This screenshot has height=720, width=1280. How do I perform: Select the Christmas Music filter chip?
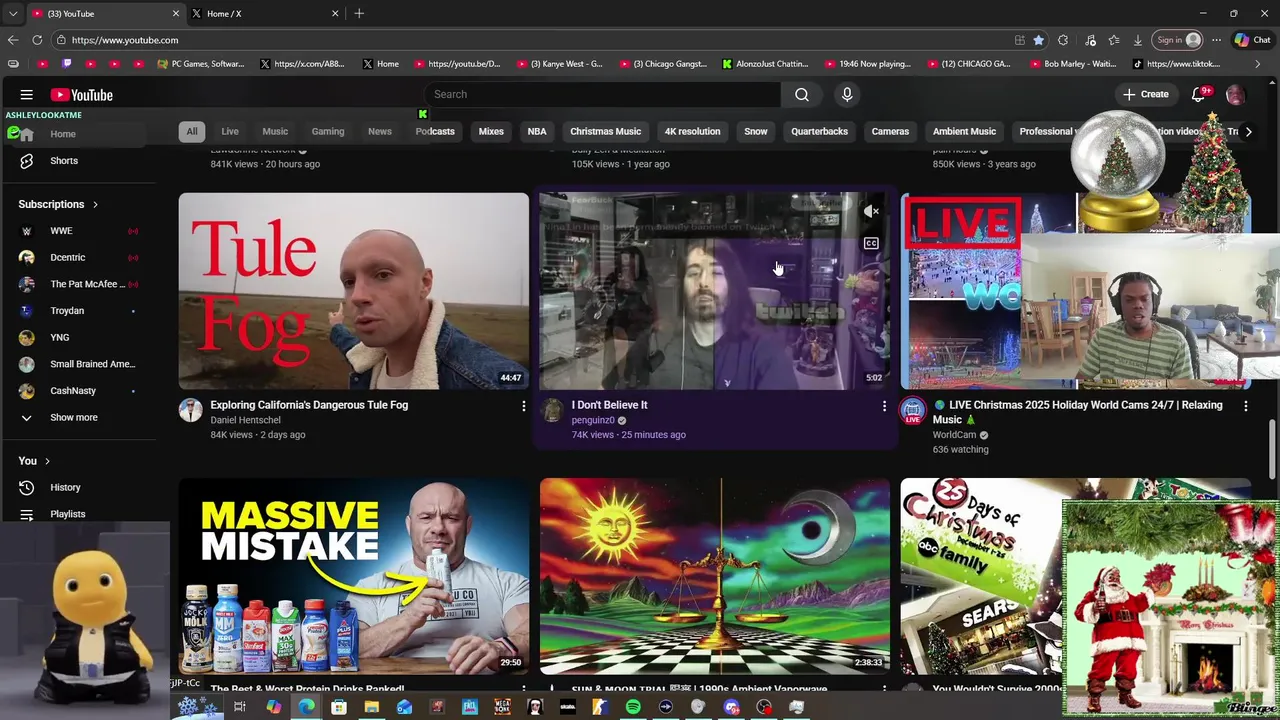[605, 131]
